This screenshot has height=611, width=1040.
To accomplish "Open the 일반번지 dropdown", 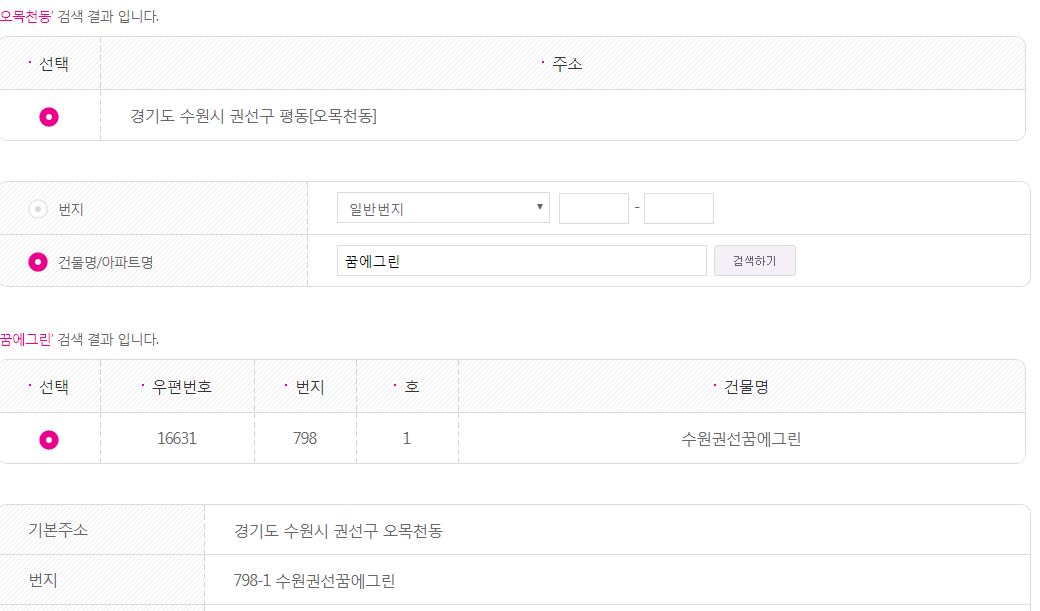I will point(444,208).
